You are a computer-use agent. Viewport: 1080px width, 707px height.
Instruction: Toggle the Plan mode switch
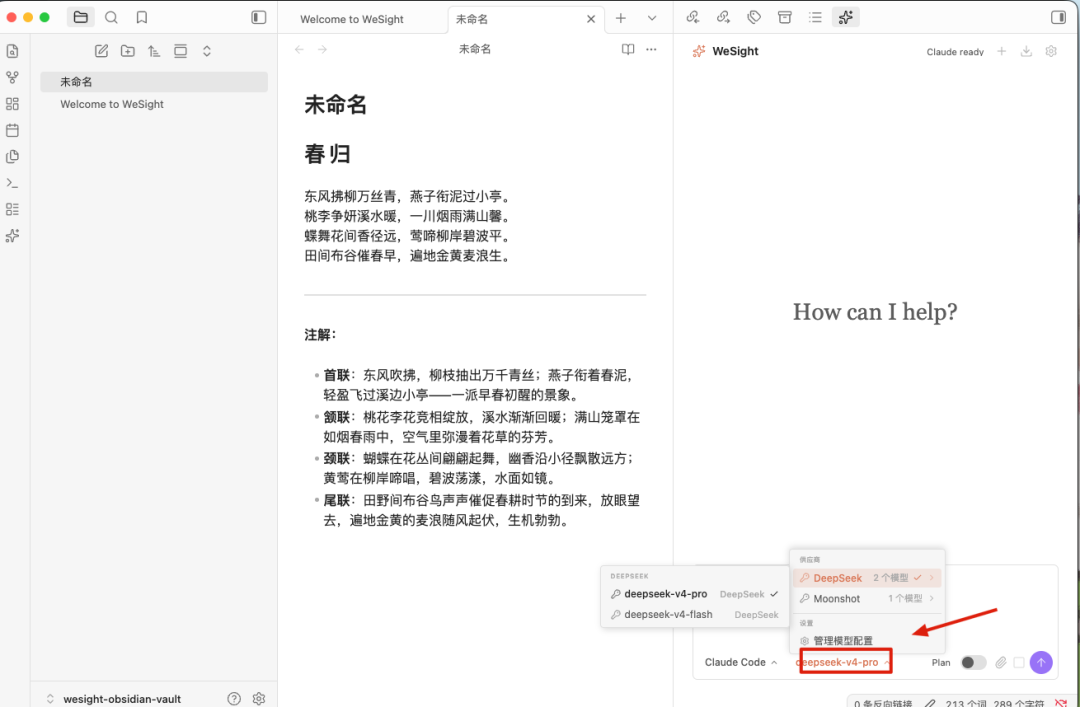[973, 662]
